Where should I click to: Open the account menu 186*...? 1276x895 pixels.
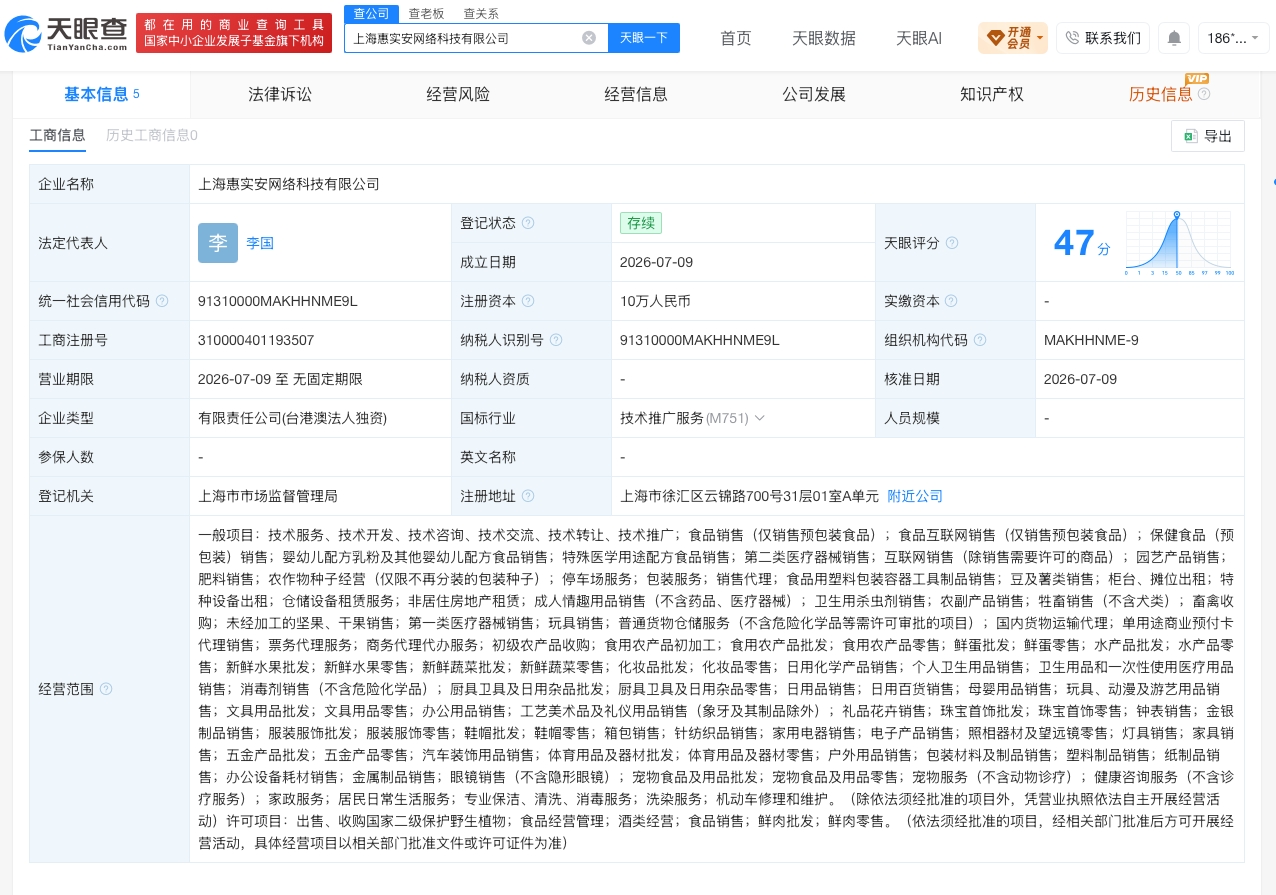[1233, 38]
